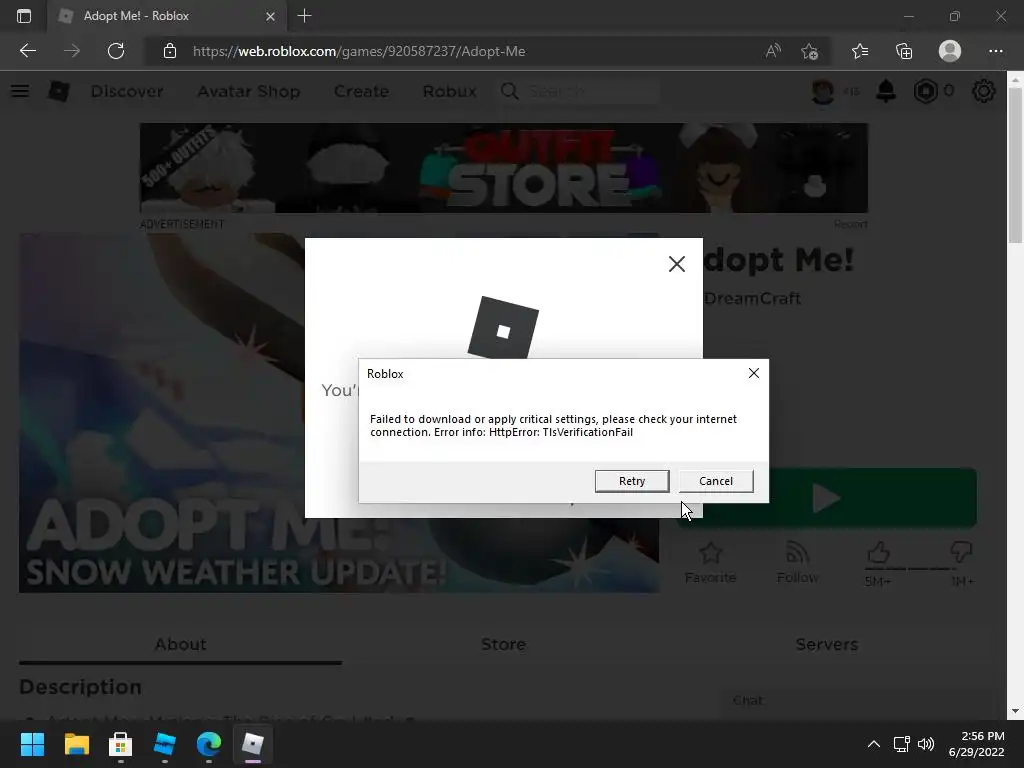The height and width of the screenshot is (768, 1024).
Task: Switch to the Servers tab
Action: click(x=826, y=645)
